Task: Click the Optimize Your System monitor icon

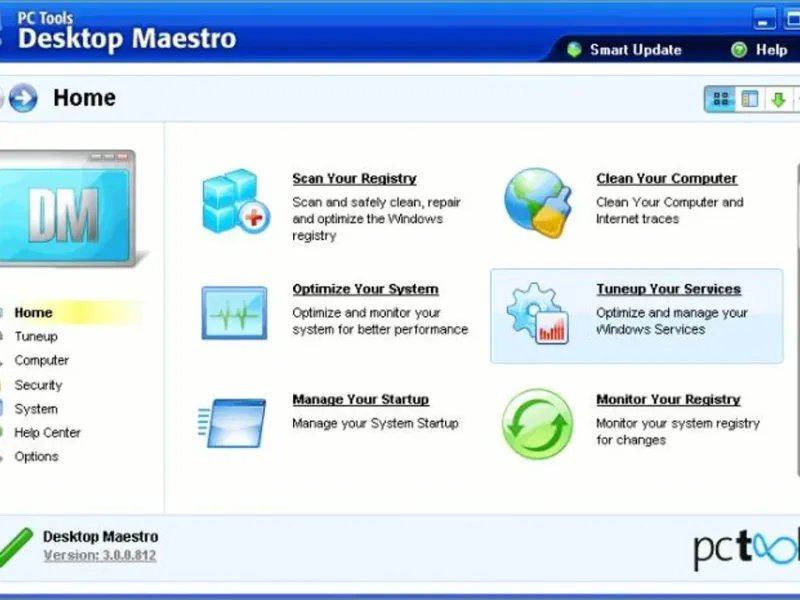Action: tap(234, 313)
